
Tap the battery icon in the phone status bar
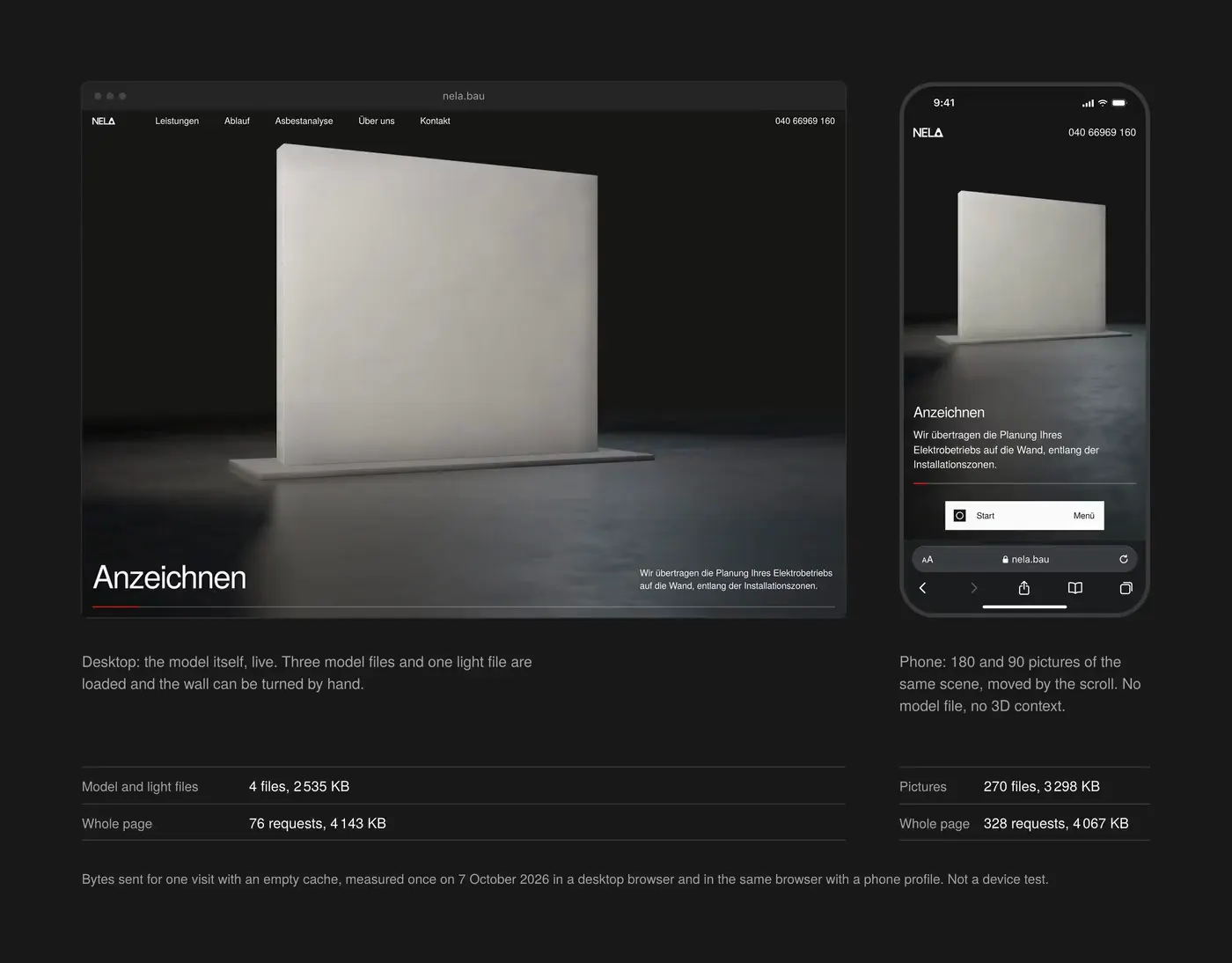pos(1118,103)
